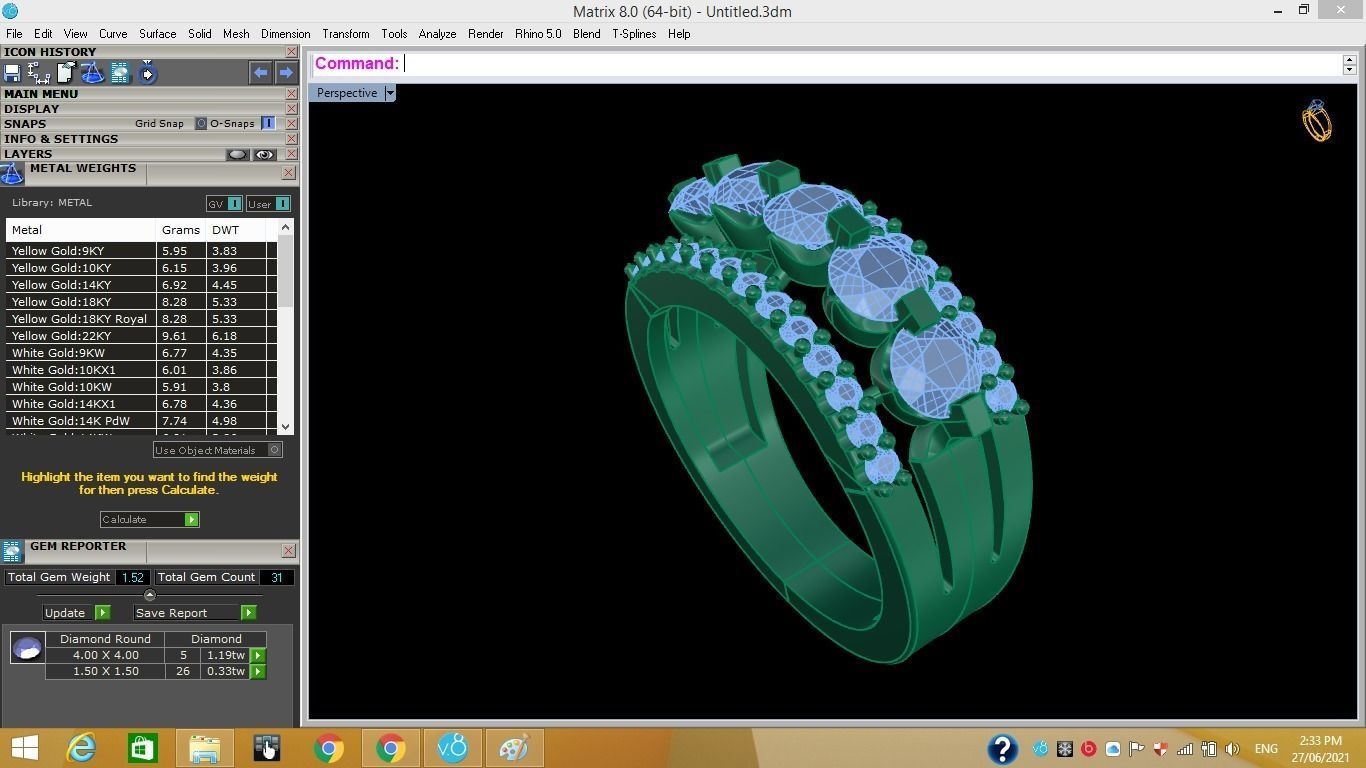The image size is (1366, 768).
Task: Open command history arrows at command line end
Action: click(1349, 64)
